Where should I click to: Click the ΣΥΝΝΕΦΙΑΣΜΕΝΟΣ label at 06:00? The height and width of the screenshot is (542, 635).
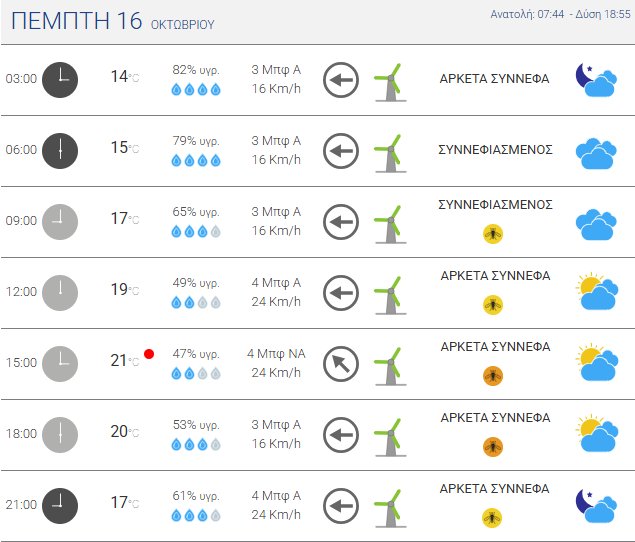(495, 149)
